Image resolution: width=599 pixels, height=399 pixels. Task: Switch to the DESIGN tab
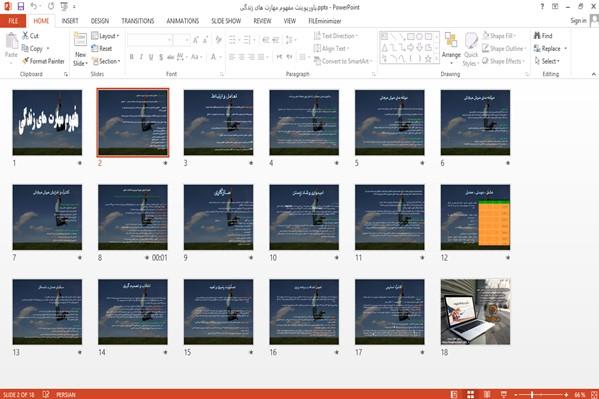(100, 21)
